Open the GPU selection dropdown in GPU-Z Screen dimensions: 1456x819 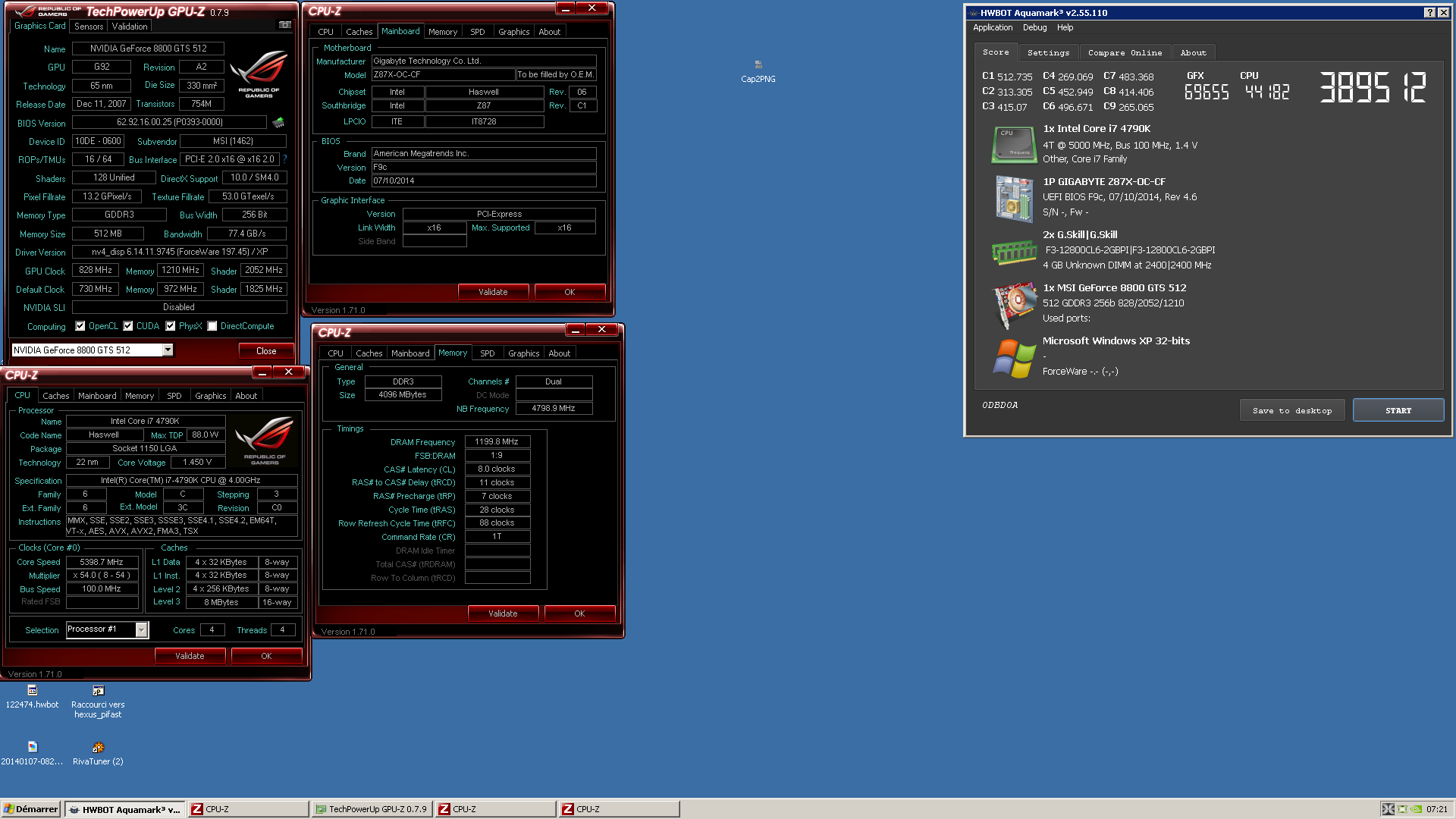coord(168,350)
